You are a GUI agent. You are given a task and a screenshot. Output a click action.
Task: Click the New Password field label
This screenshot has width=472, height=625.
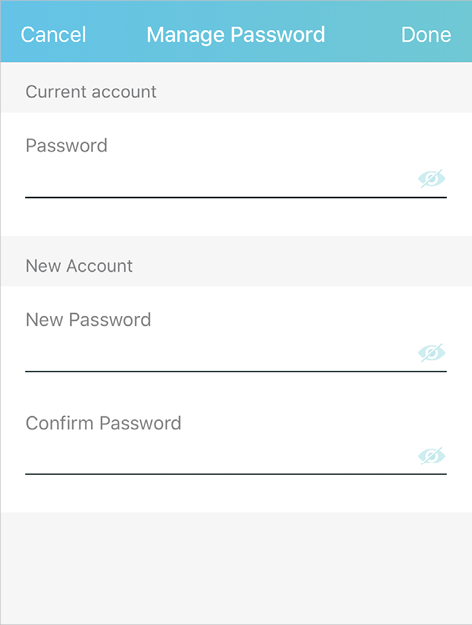click(88, 320)
